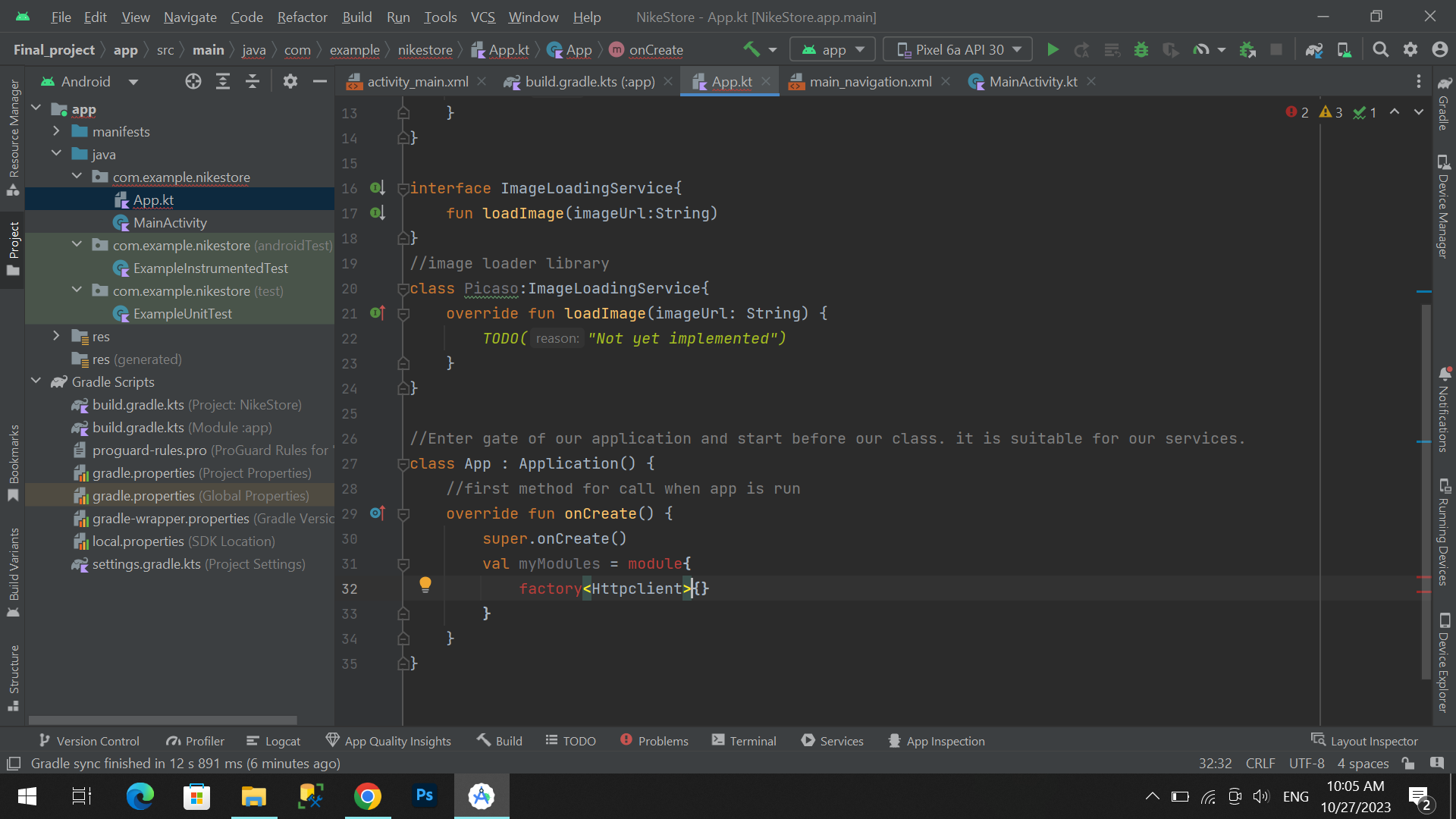
Task: Toggle the Resource Manager tool window
Action: click(13, 137)
